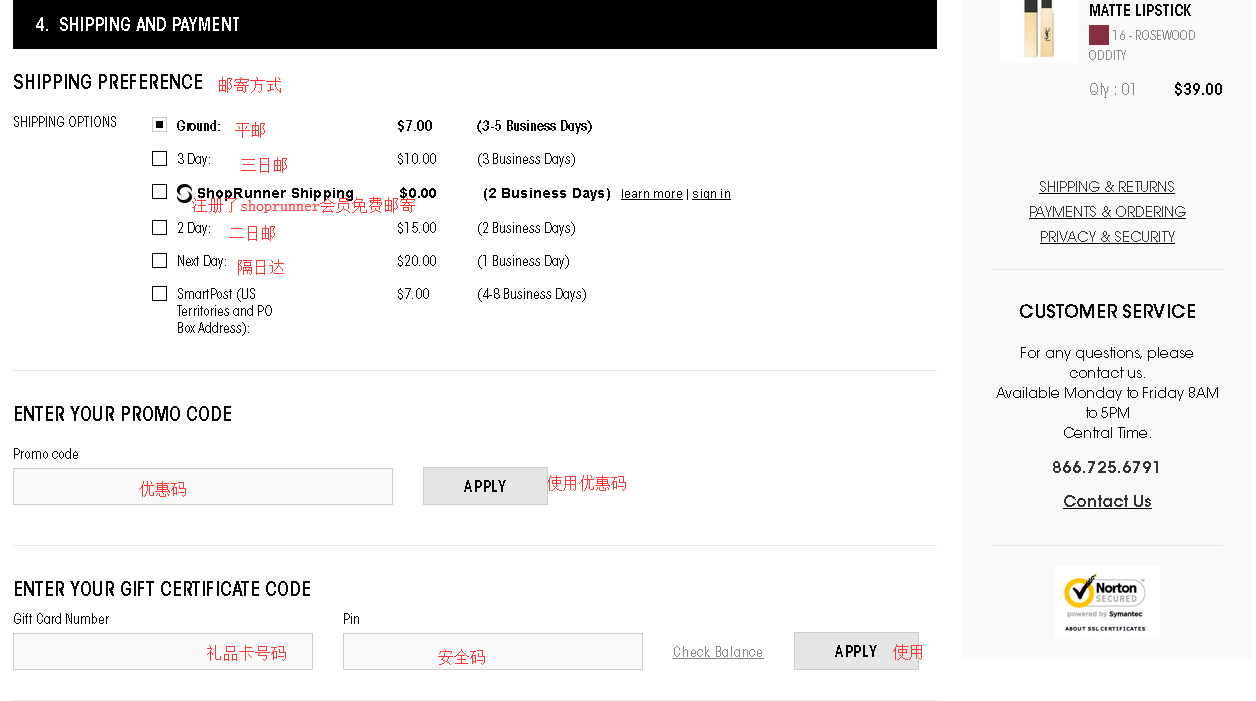Image resolution: width=1256 pixels, height=701 pixels.
Task: Tick the ShopRunner Shipping checkbox
Action: click(x=159, y=191)
